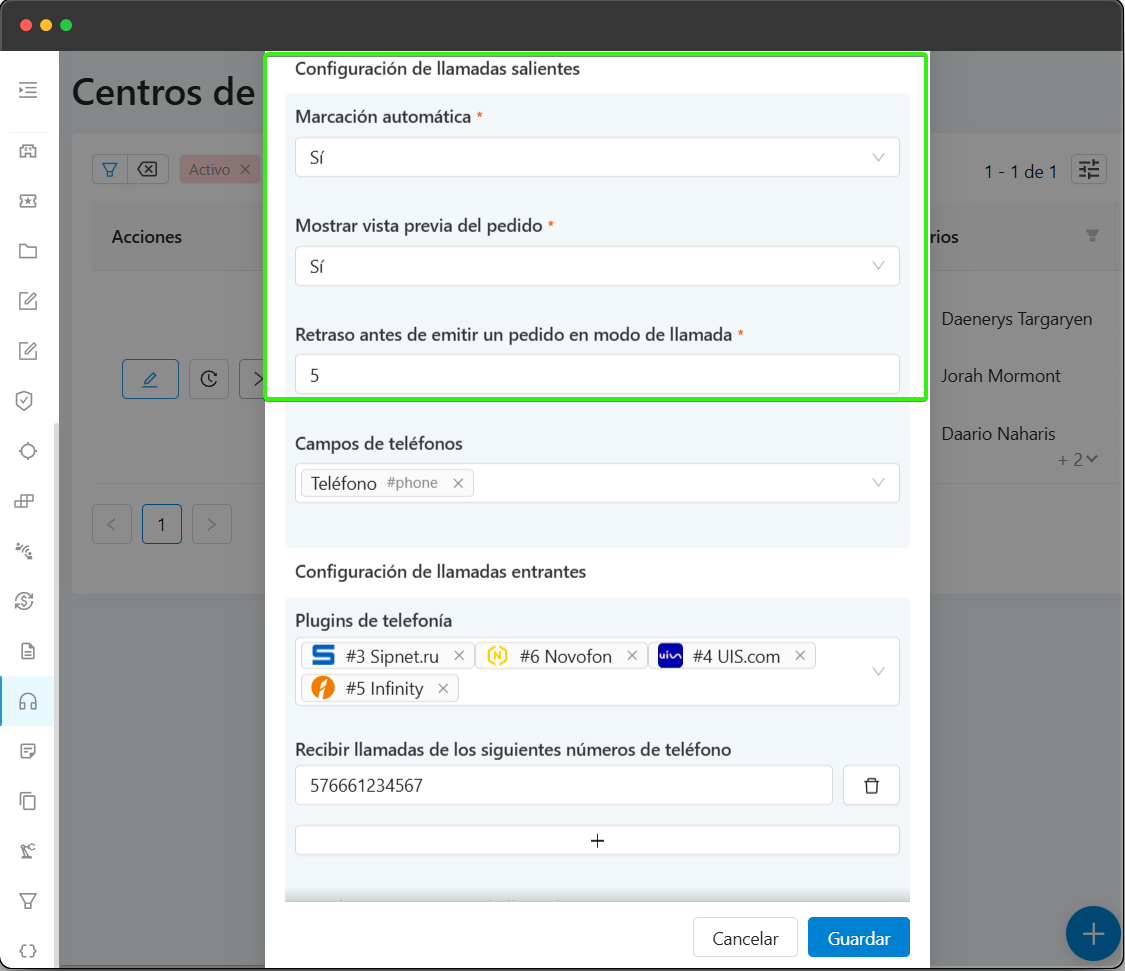
Task: Remove the Activo filter tag
Action: point(245,170)
